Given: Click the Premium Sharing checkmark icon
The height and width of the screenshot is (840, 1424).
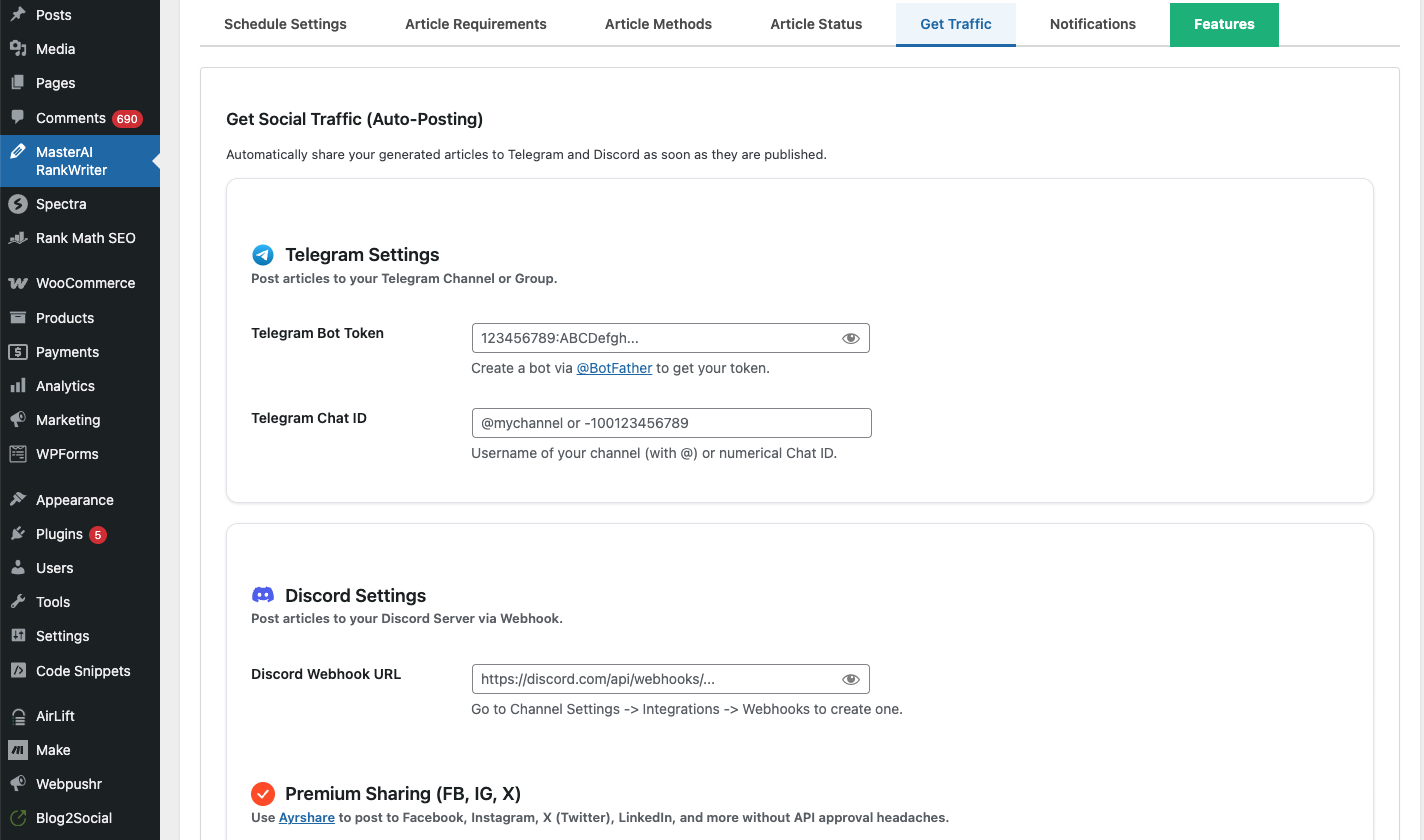Looking at the screenshot, I should [x=263, y=794].
